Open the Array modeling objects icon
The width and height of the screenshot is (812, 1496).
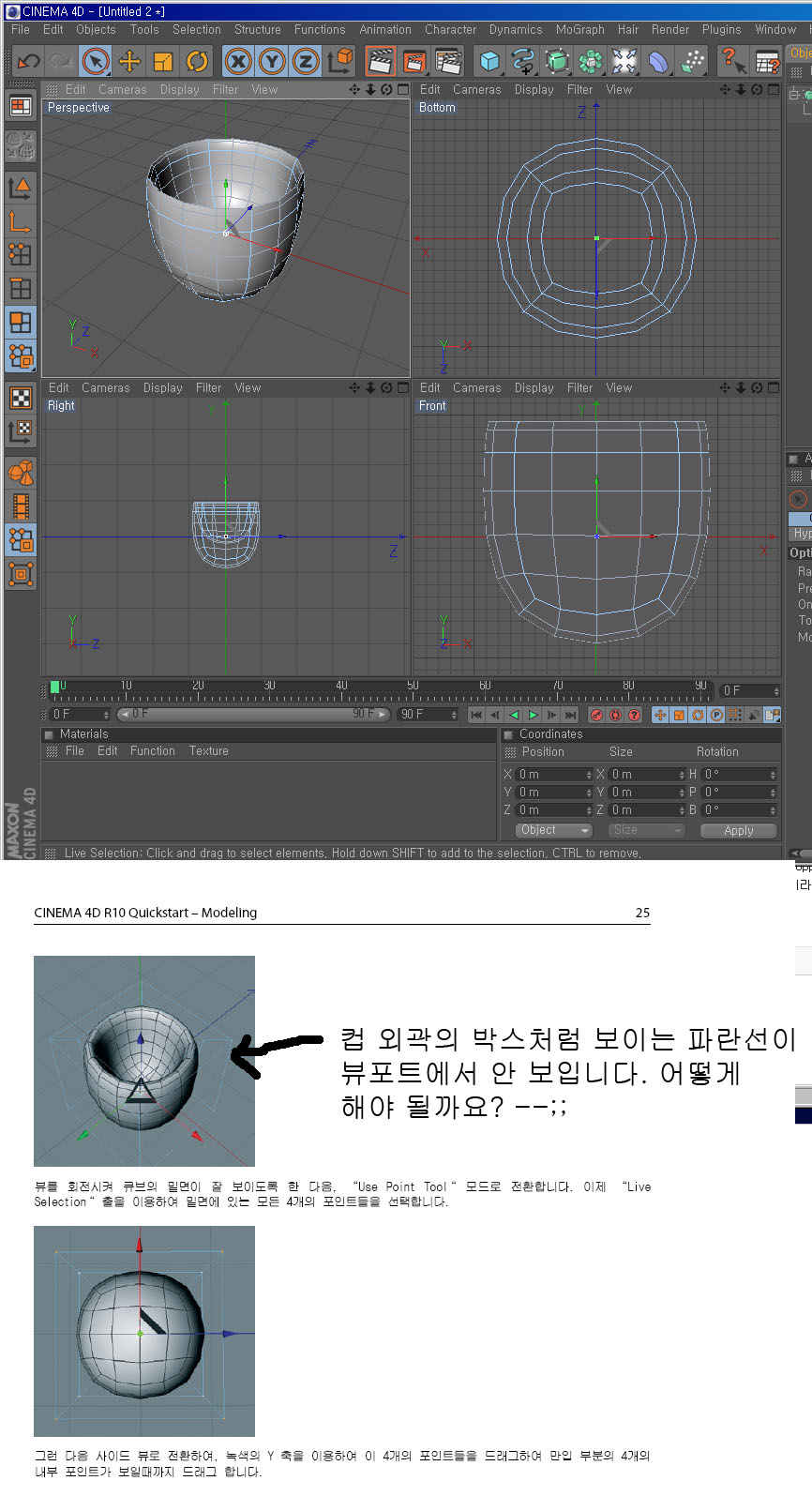[591, 61]
